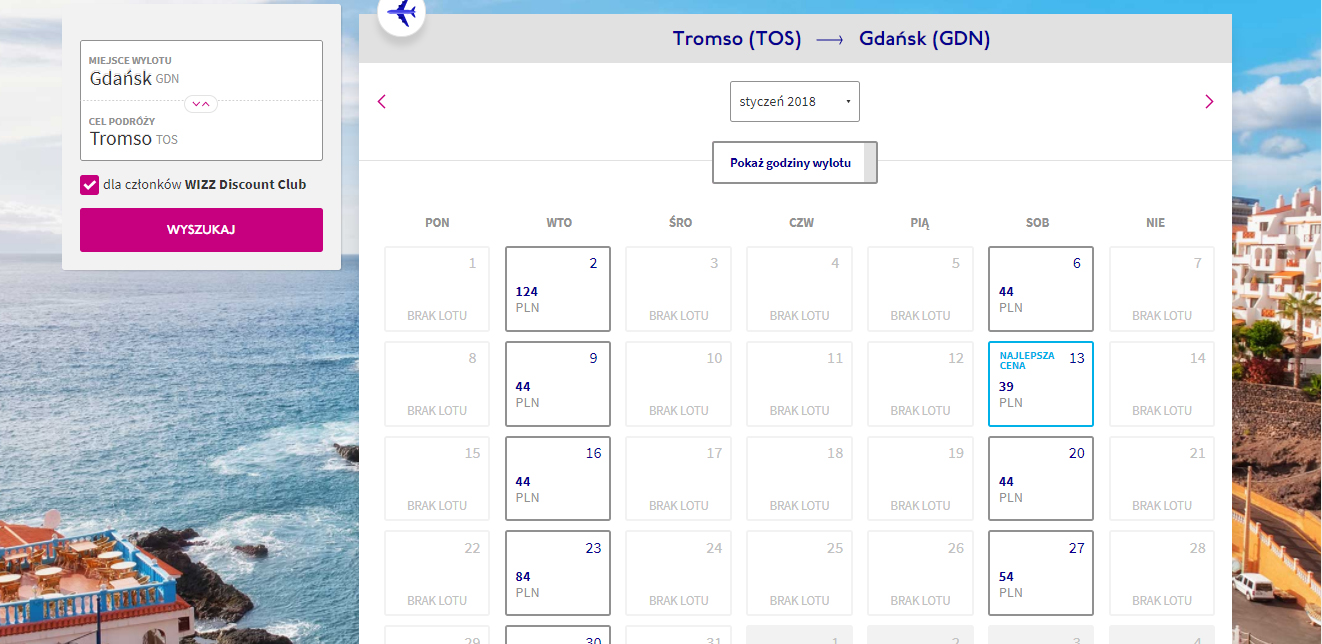Go to previous month with left arrow

click(x=381, y=101)
